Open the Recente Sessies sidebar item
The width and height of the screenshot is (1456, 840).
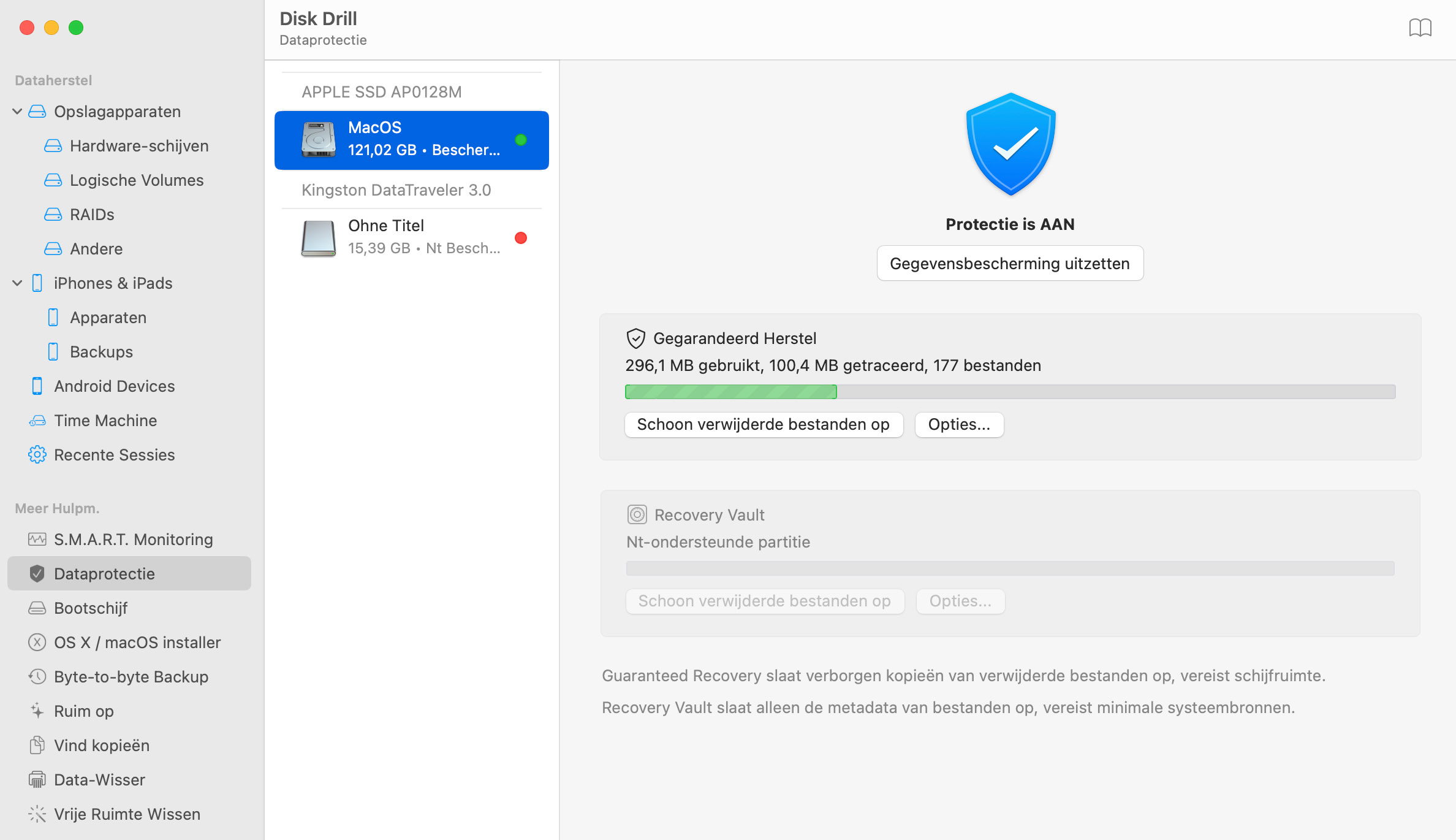pos(114,455)
